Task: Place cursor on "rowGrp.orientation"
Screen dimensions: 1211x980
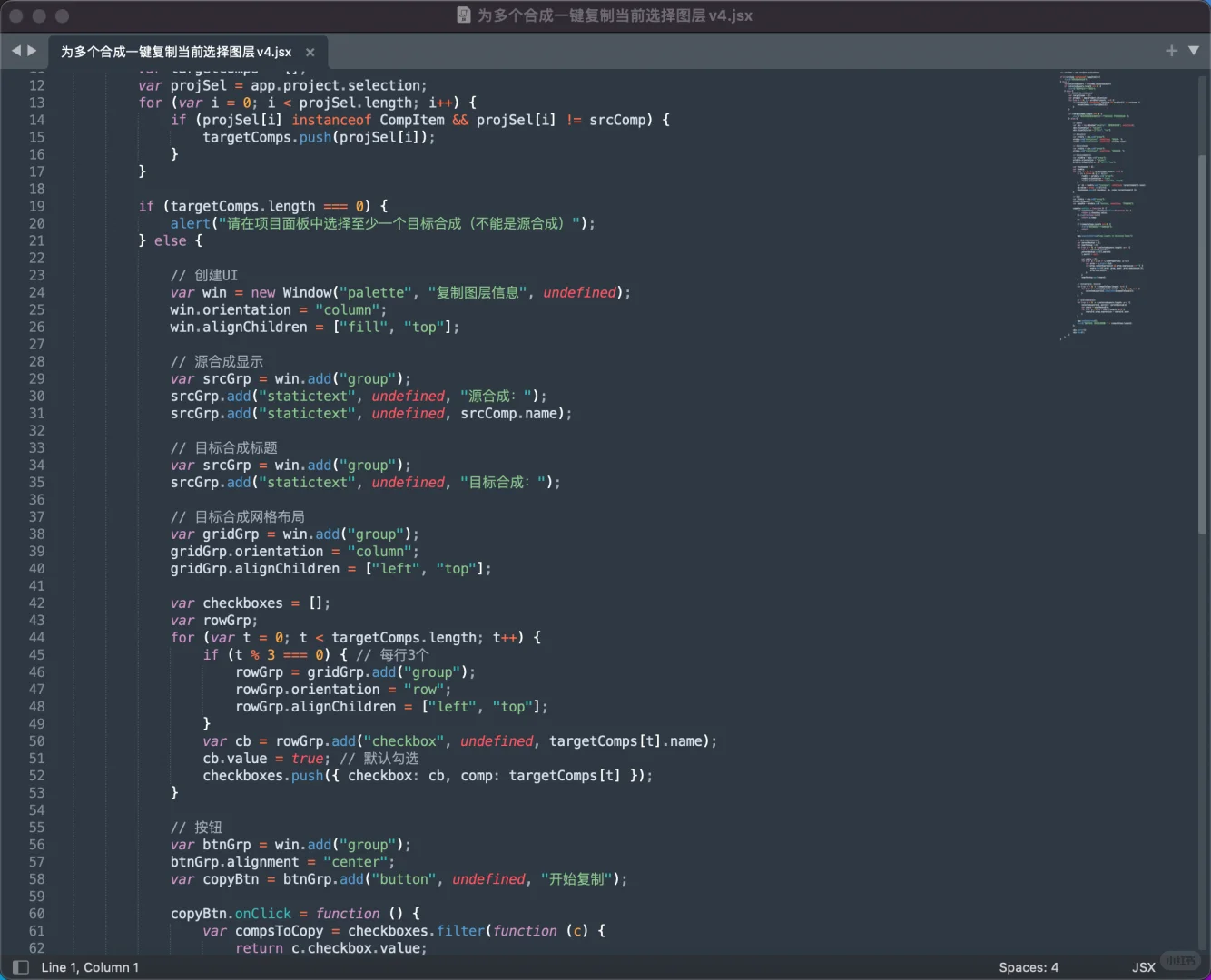Action: tap(308, 689)
